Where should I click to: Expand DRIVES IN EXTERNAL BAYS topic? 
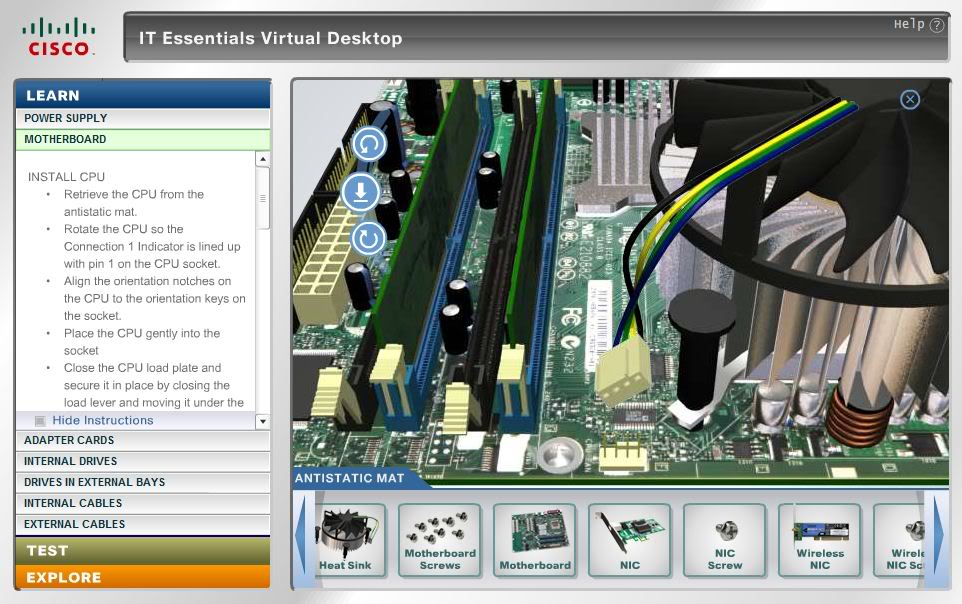click(x=142, y=482)
